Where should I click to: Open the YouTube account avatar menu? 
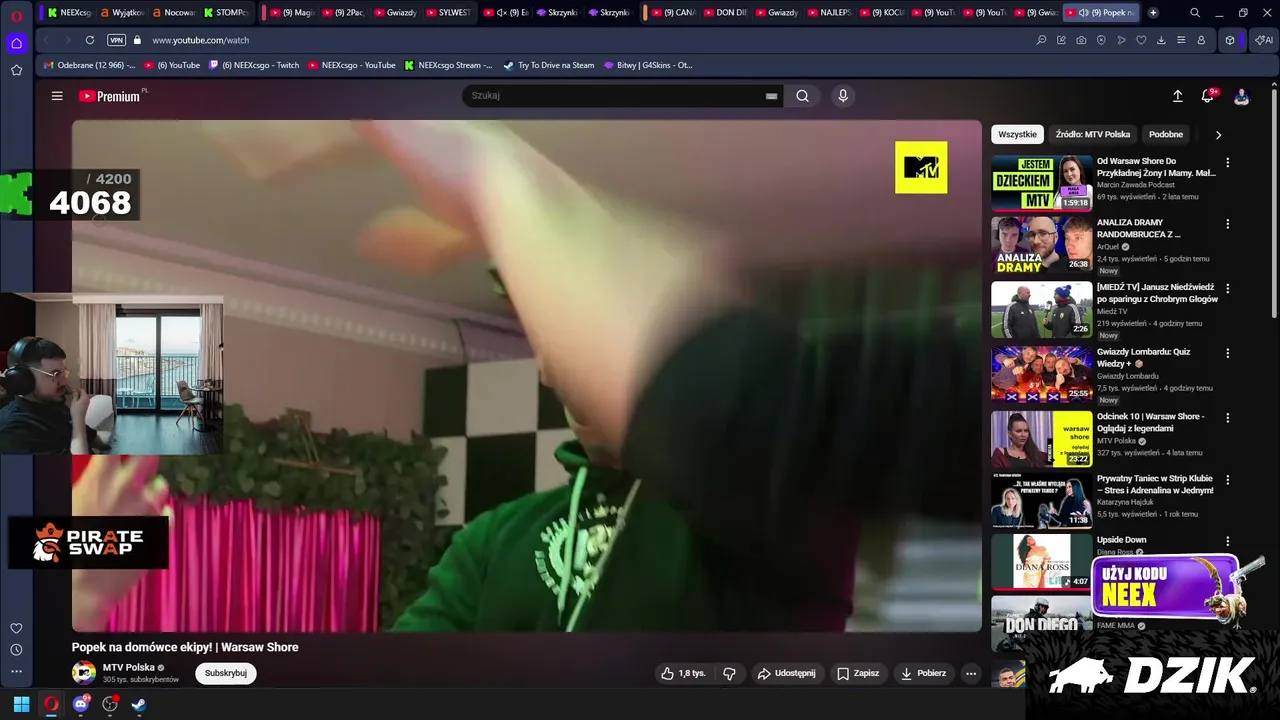(x=1241, y=96)
